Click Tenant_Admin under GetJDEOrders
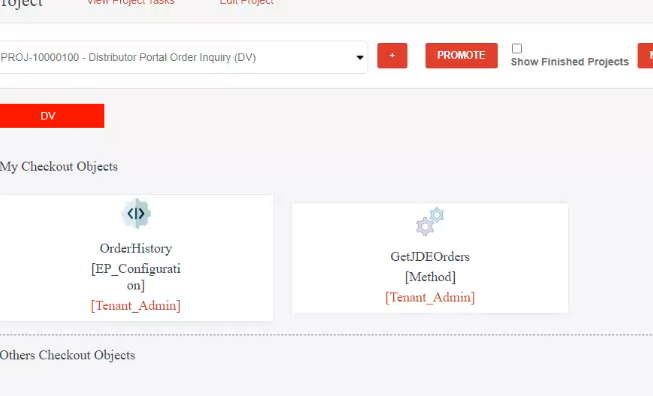The width and height of the screenshot is (653, 396). (430, 297)
